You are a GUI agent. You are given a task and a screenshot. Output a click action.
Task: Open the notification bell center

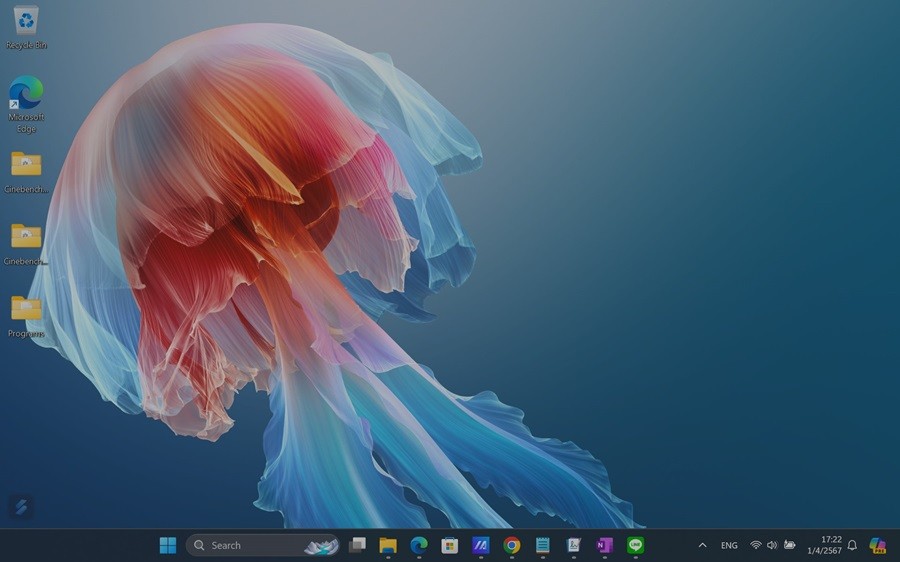pyautogui.click(x=852, y=545)
